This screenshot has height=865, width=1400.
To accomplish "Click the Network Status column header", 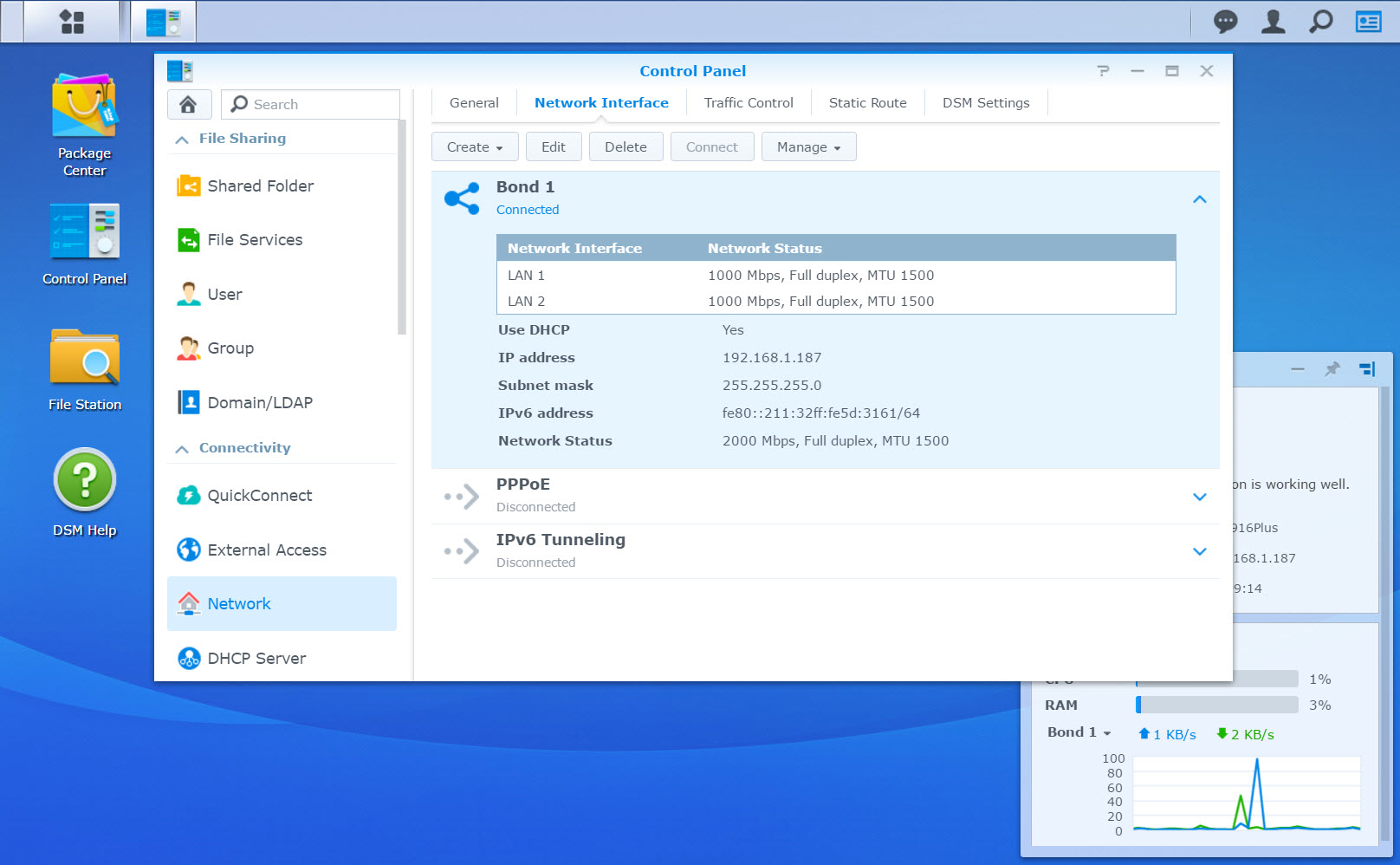I will click(x=765, y=248).
